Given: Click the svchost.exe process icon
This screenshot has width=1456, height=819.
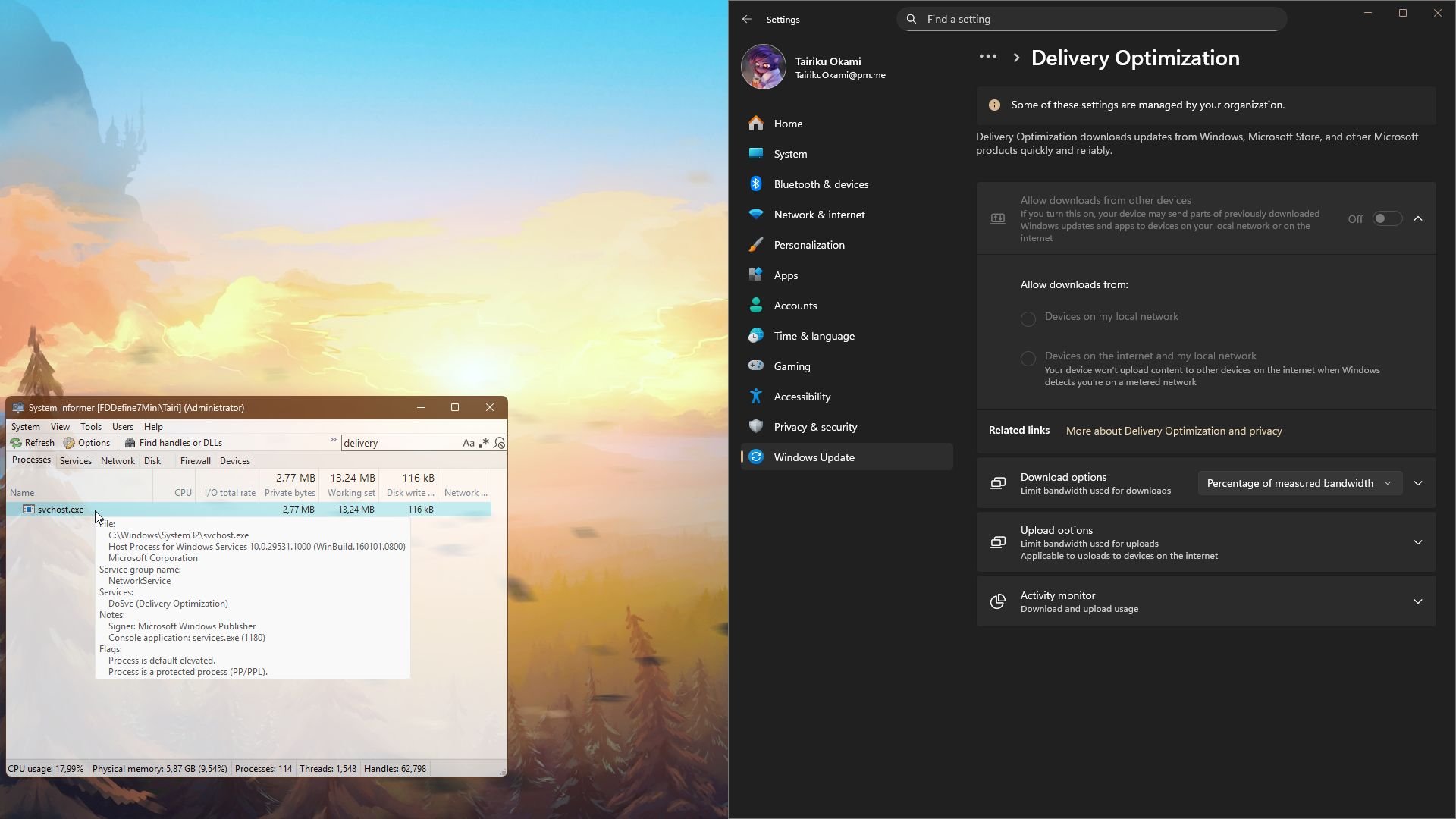Looking at the screenshot, I should coord(29,510).
